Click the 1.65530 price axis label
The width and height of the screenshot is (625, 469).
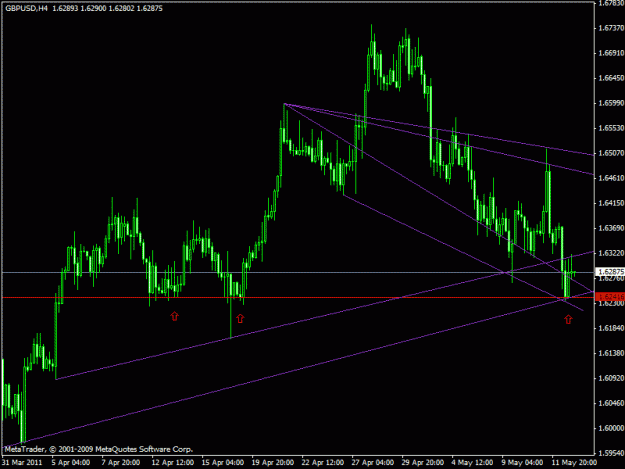click(611, 128)
